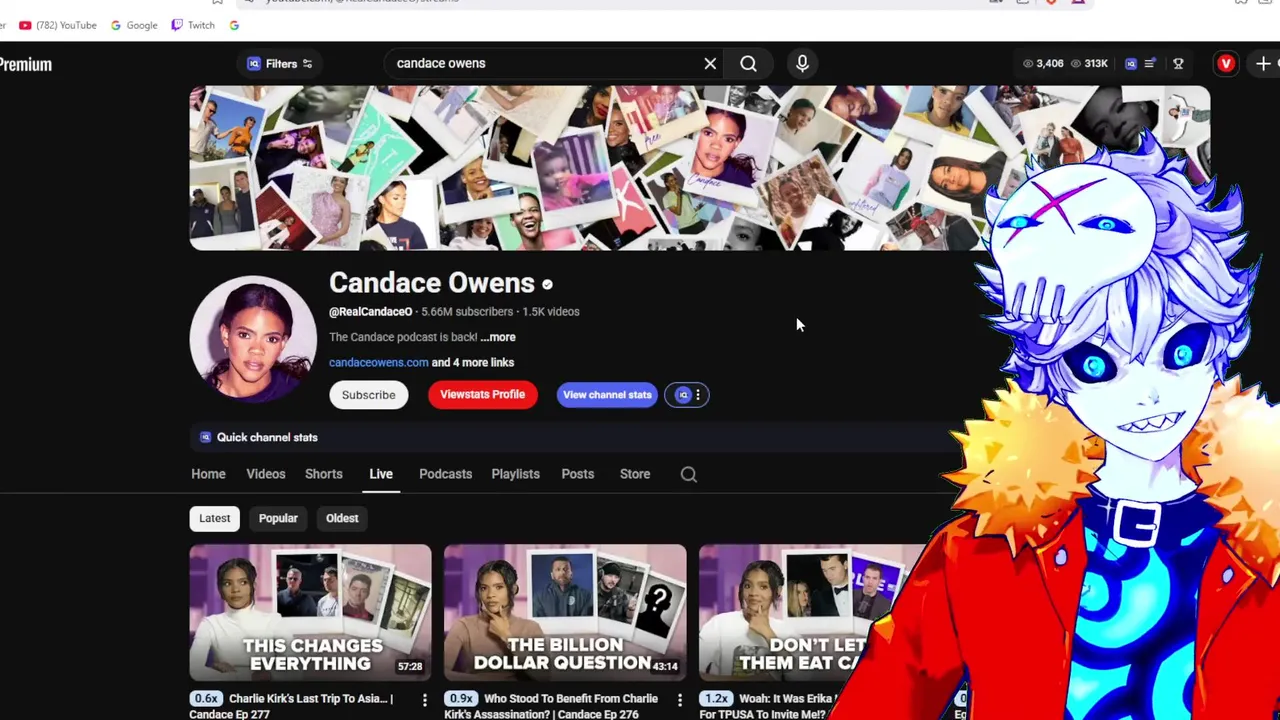
Task: Click the YouTube Premium logo
Action: pyautogui.click(x=26, y=64)
